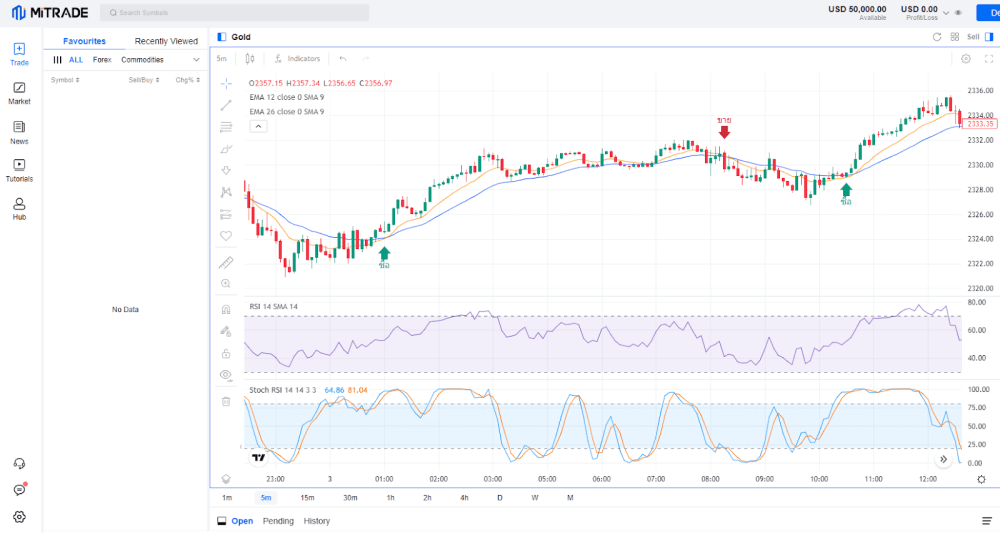
Task: Open candlestick chart type selector
Action: 248,58
